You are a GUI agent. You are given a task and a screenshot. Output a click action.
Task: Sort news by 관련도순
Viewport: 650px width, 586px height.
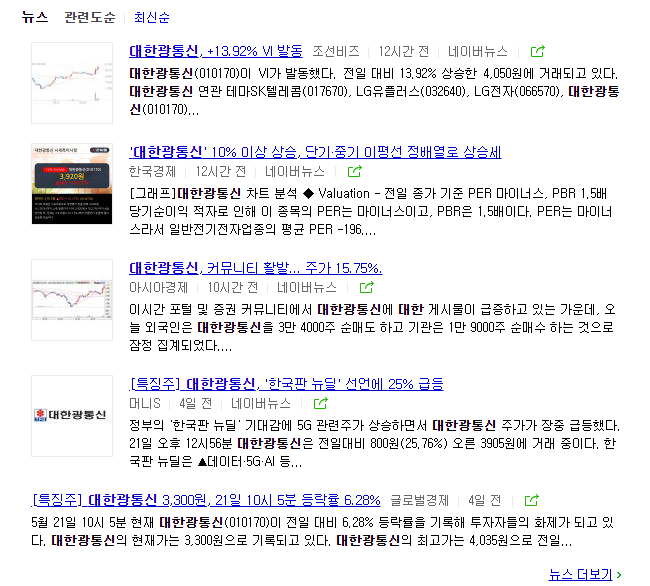pos(90,17)
